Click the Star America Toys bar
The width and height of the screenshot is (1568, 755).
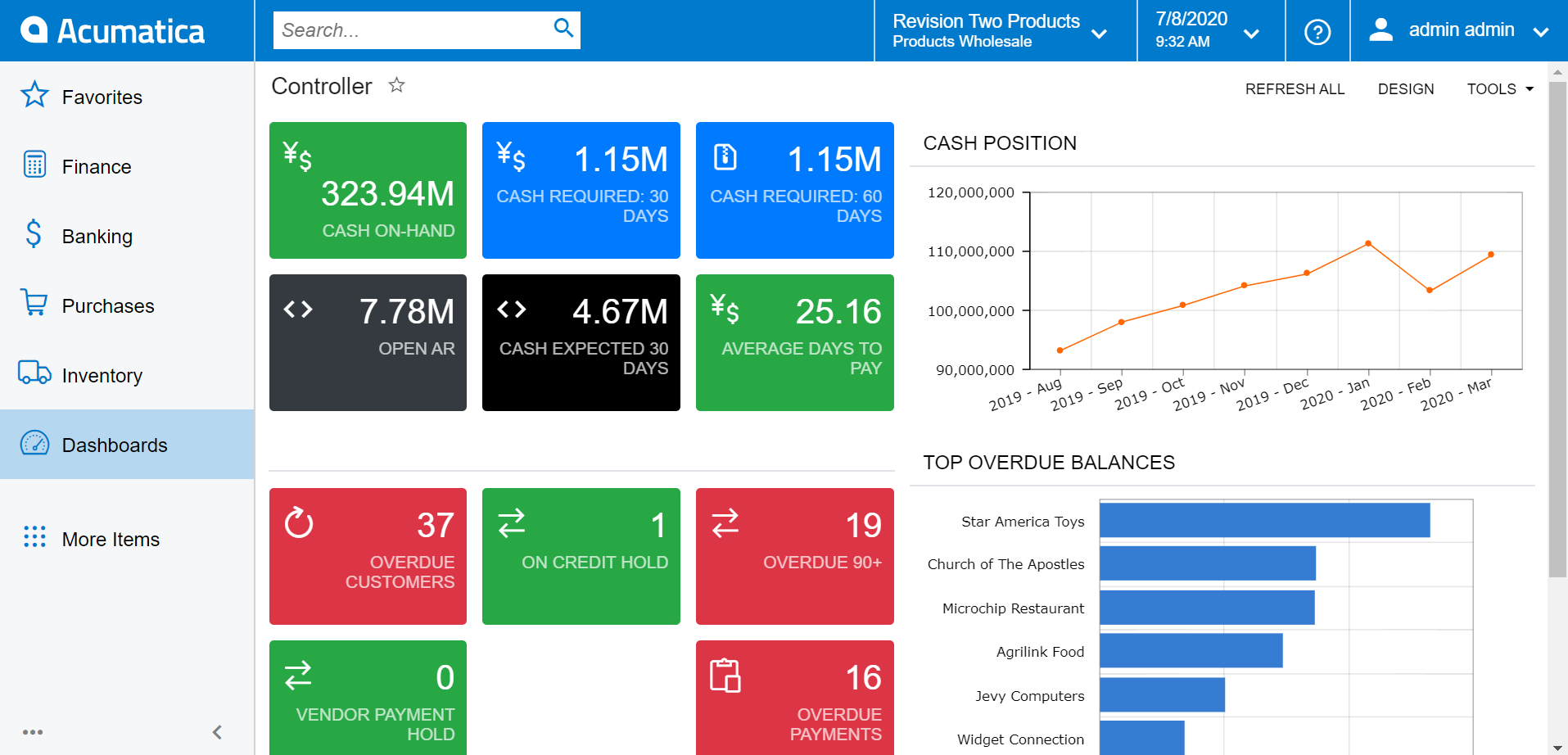pos(1264,520)
